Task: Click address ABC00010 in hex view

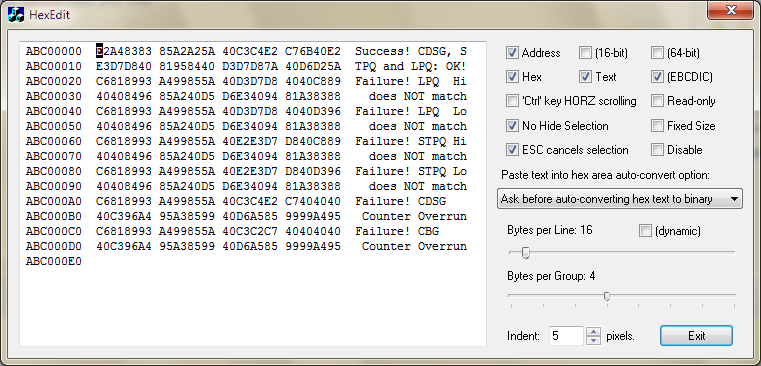Action: point(54,66)
